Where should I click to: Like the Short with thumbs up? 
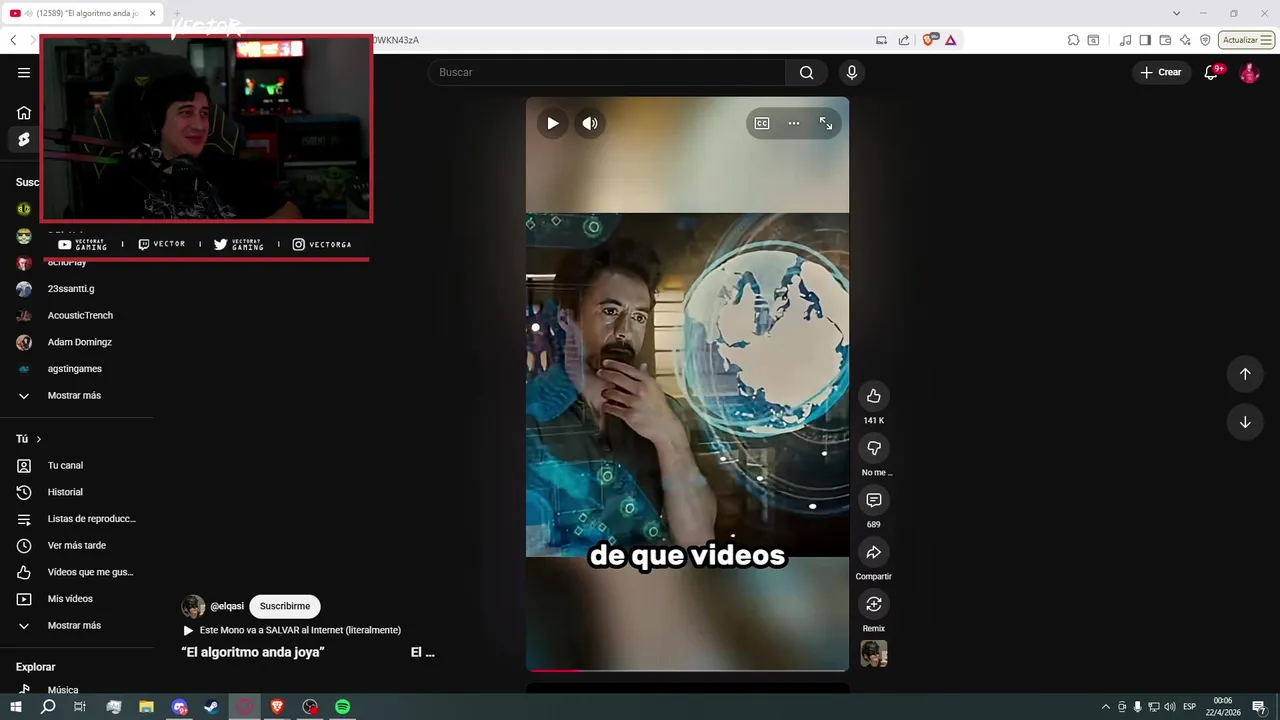(874, 396)
